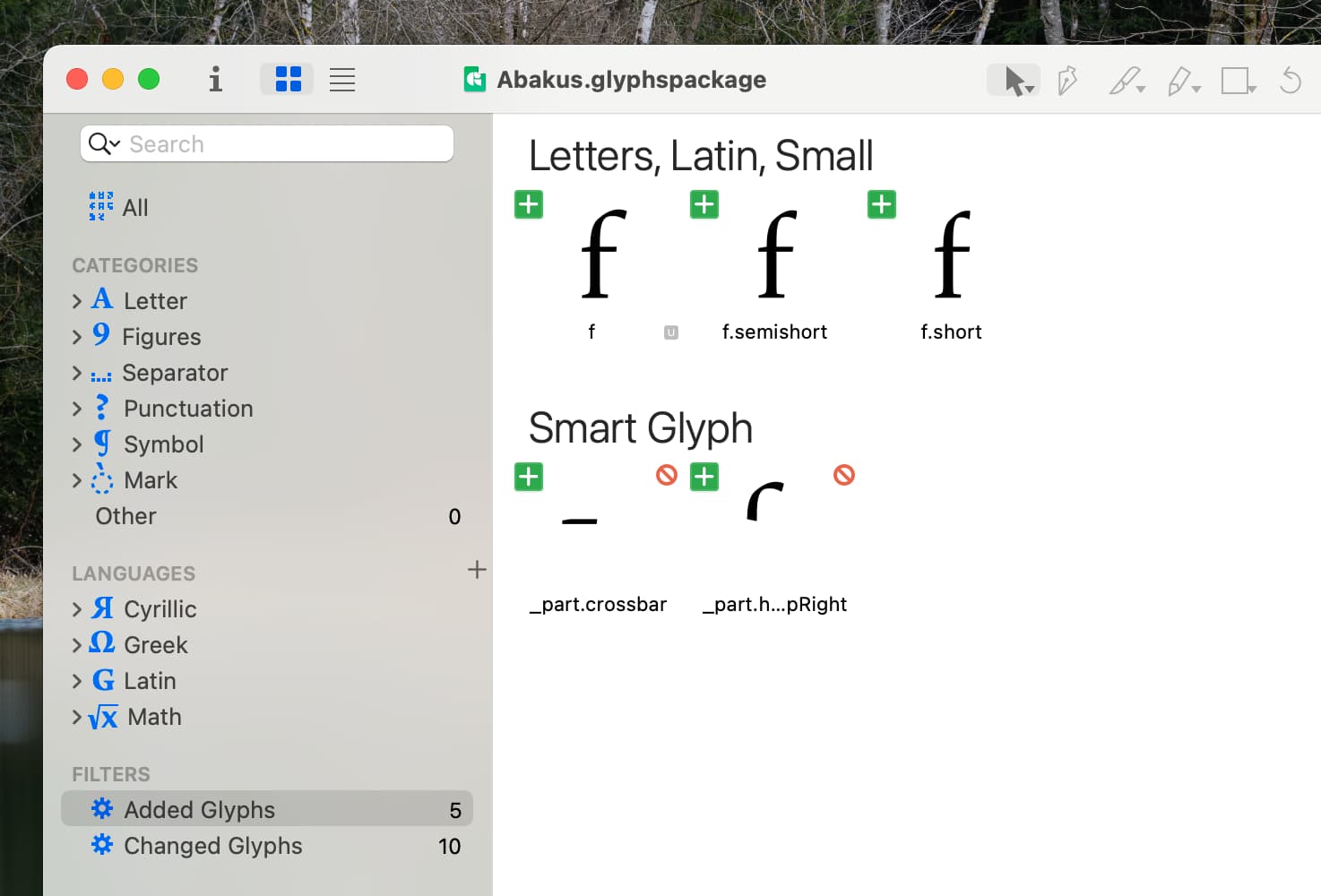Screen dimensions: 1321x896
Task: Open the search options magnifier dropdown
Action: [104, 144]
